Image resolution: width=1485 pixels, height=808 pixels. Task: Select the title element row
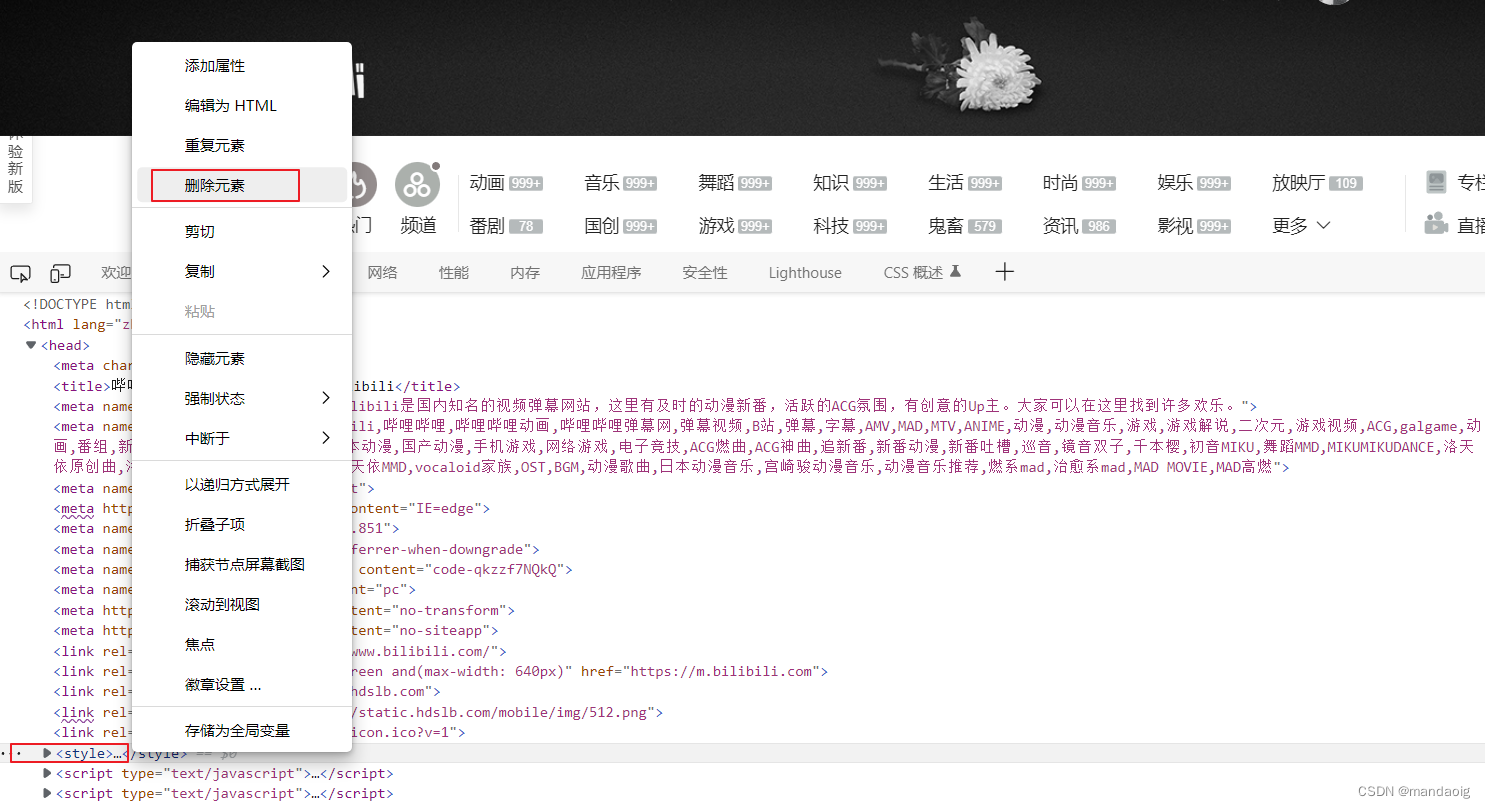742,386
